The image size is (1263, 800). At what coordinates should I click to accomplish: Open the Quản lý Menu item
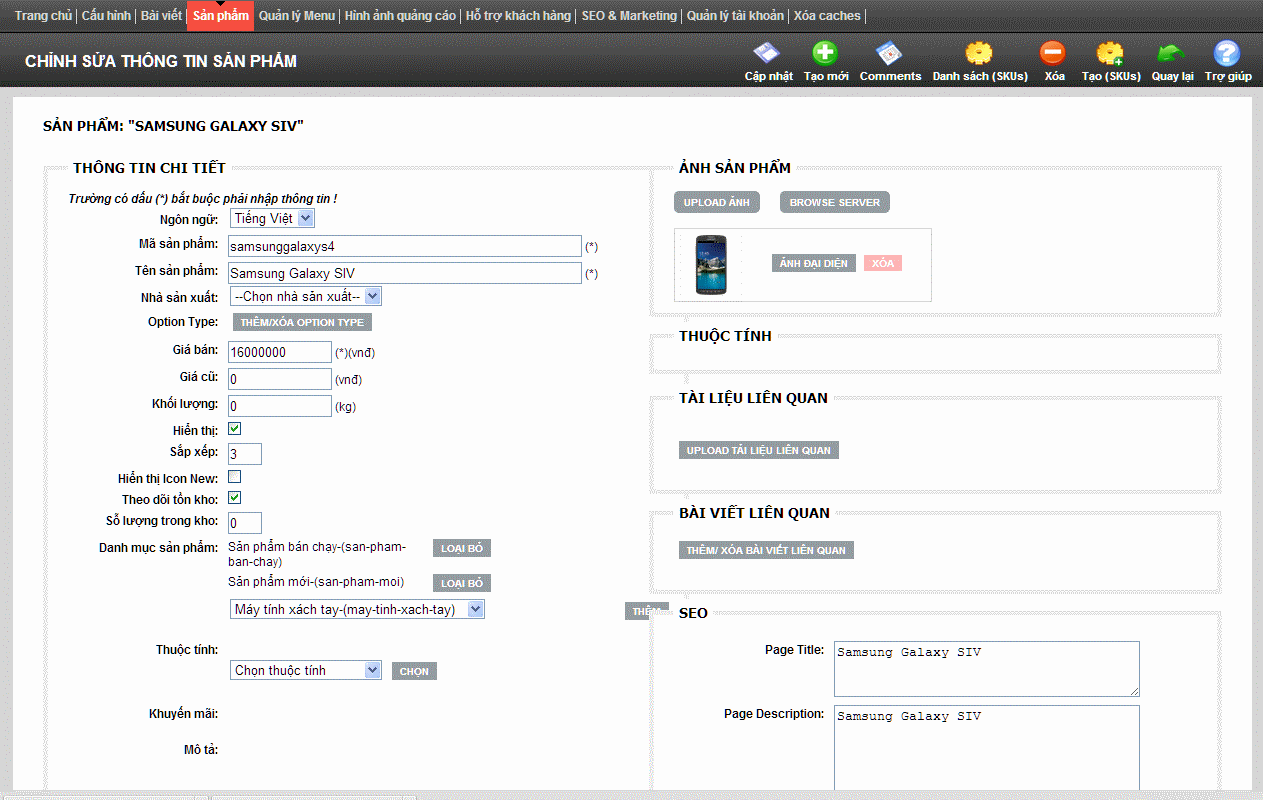[x=297, y=16]
